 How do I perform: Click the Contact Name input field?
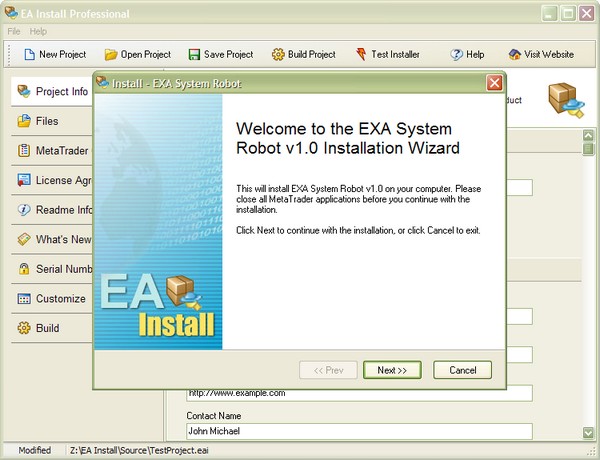(359, 431)
